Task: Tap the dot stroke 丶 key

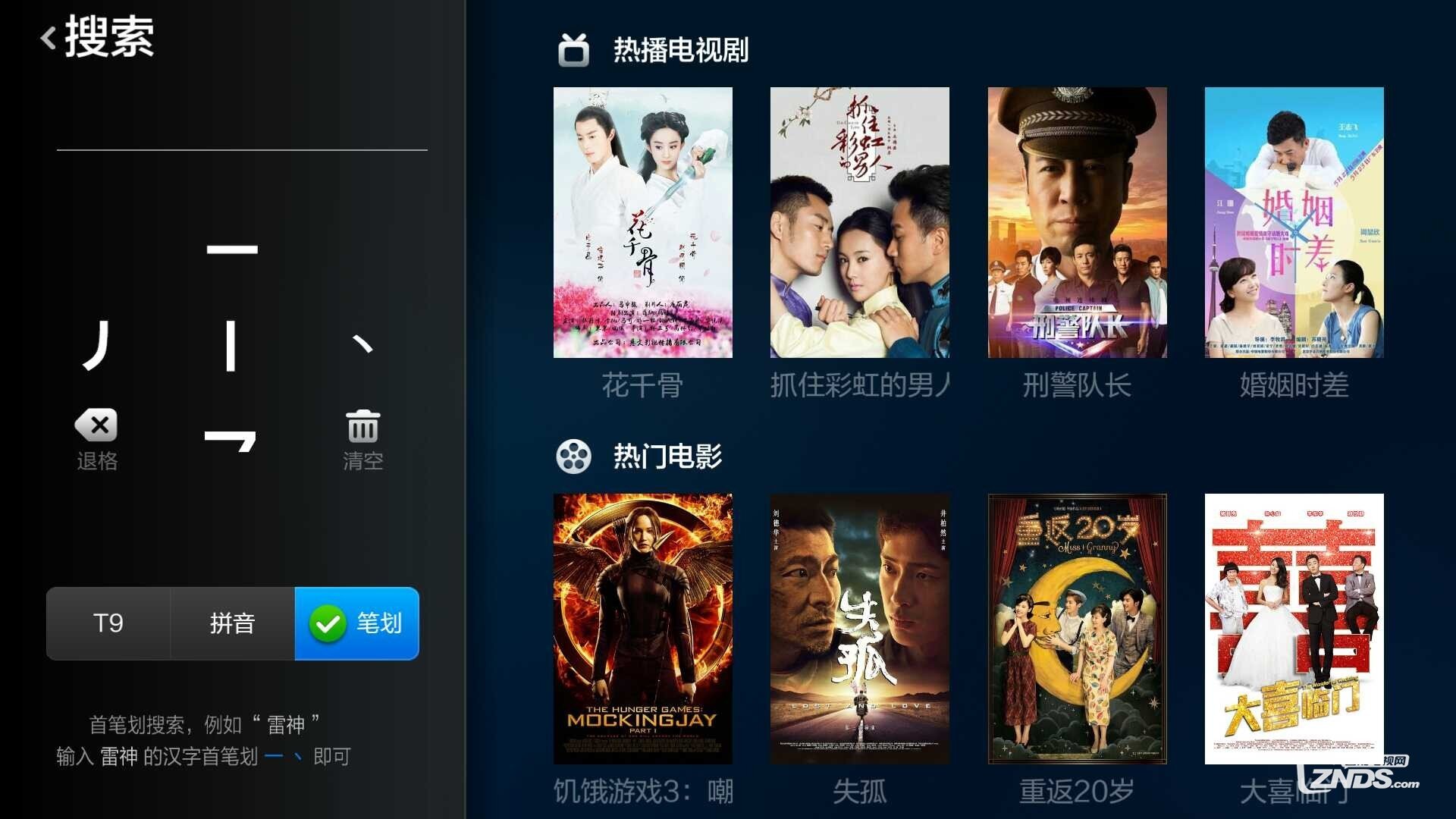Action: click(x=363, y=345)
